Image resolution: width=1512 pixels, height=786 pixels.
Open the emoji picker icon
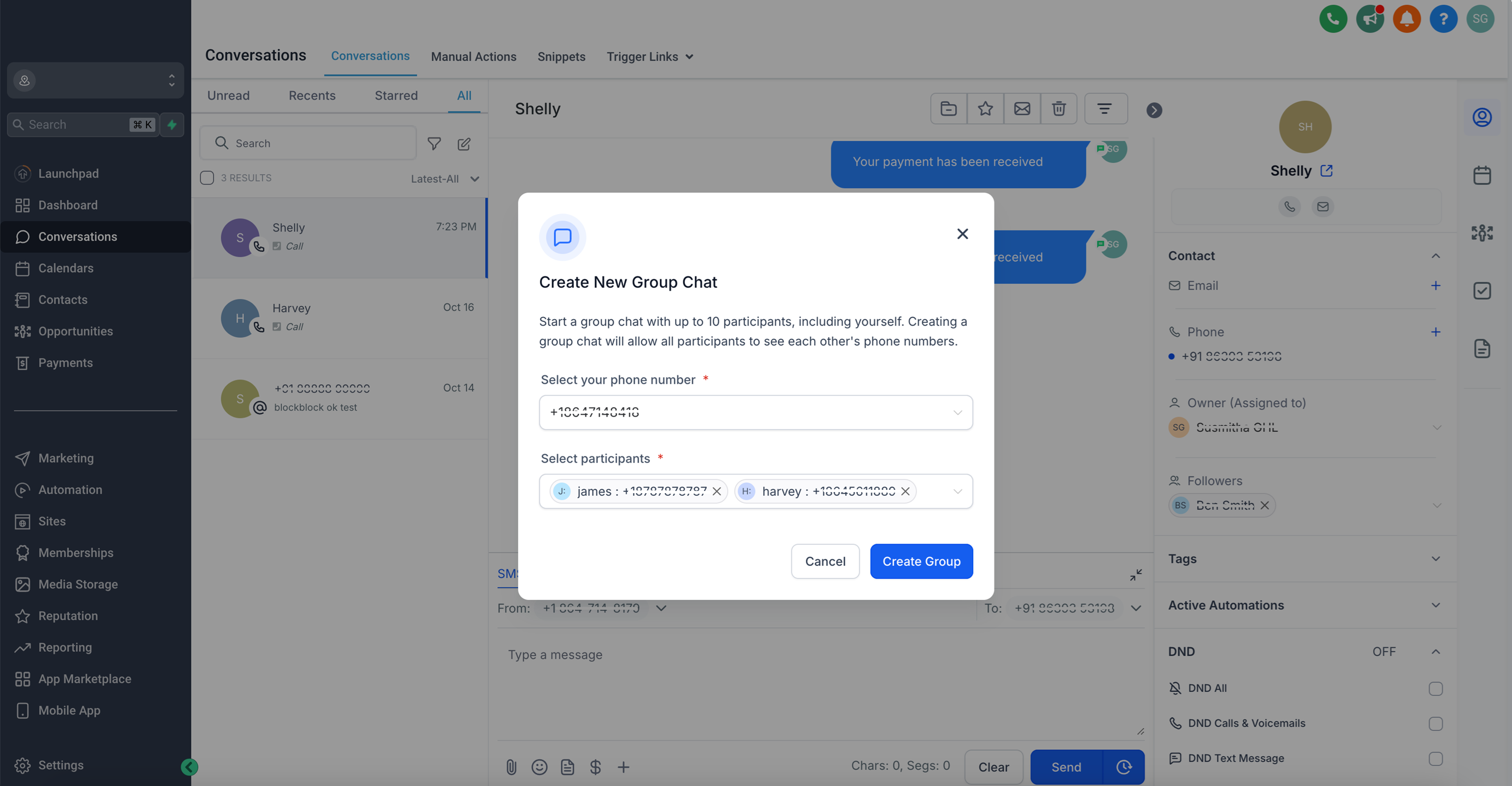(x=539, y=767)
